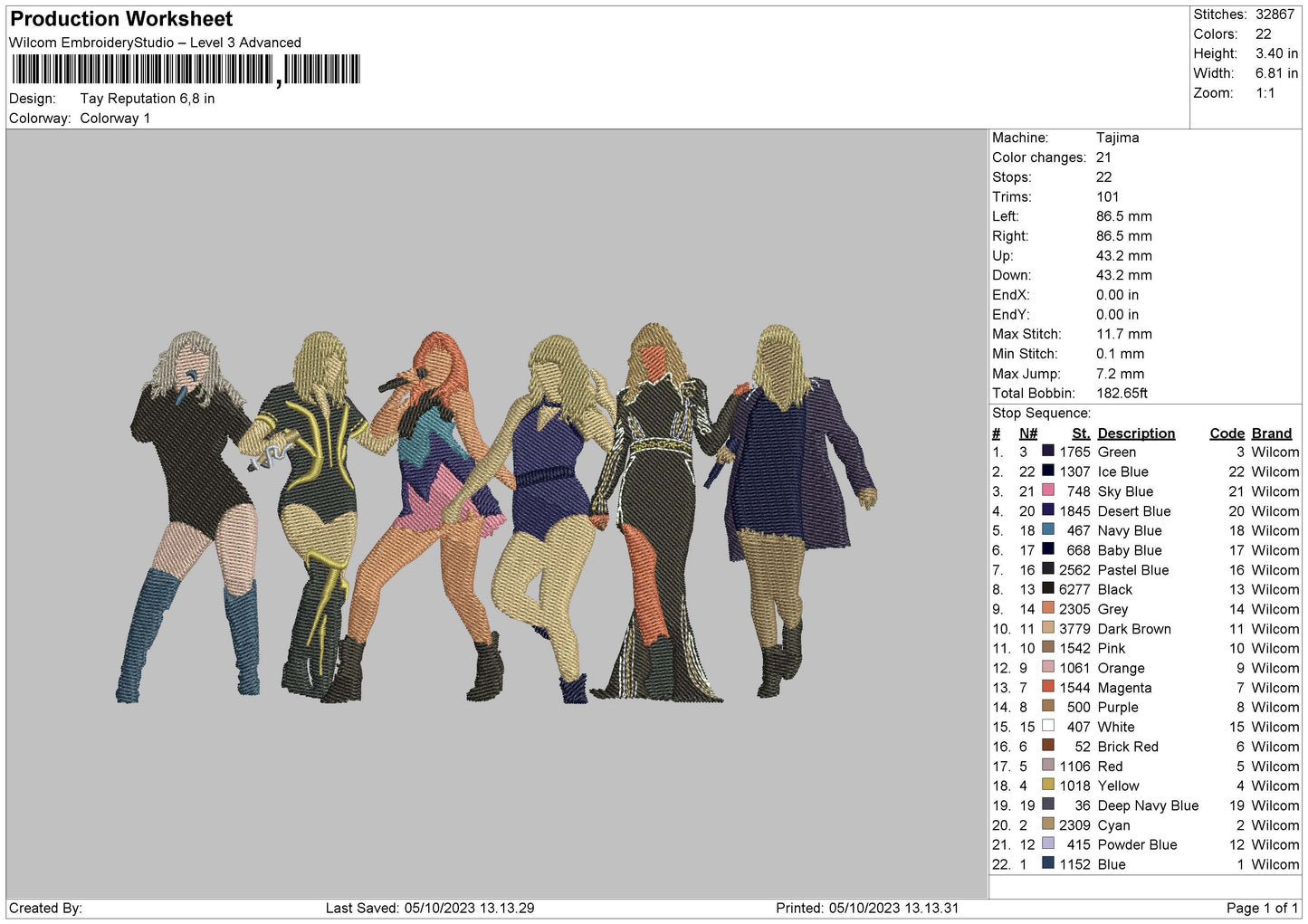This screenshot has height=924, width=1308.
Task: Click stitch count "6277" in Black row
Action: [x=1074, y=589]
